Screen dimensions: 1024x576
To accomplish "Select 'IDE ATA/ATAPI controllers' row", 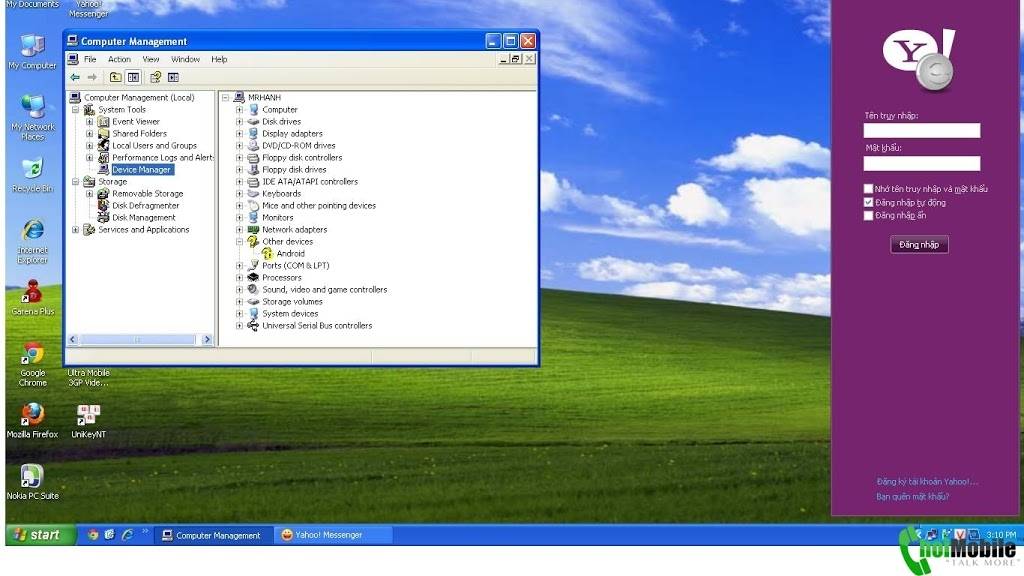I will point(310,182).
